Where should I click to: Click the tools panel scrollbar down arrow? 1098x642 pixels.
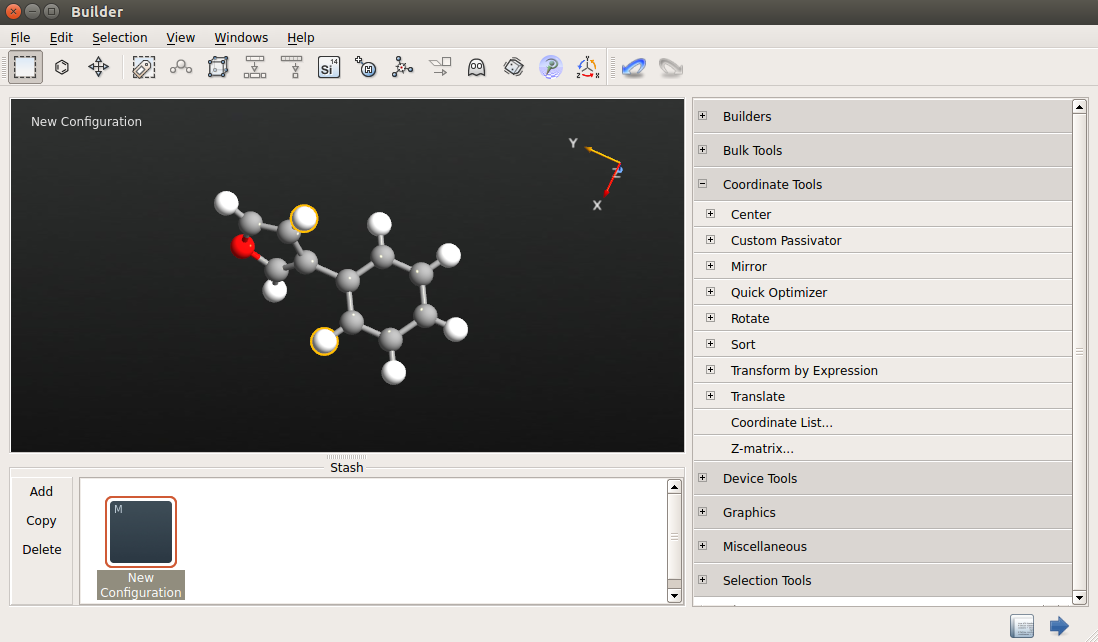point(1079,598)
